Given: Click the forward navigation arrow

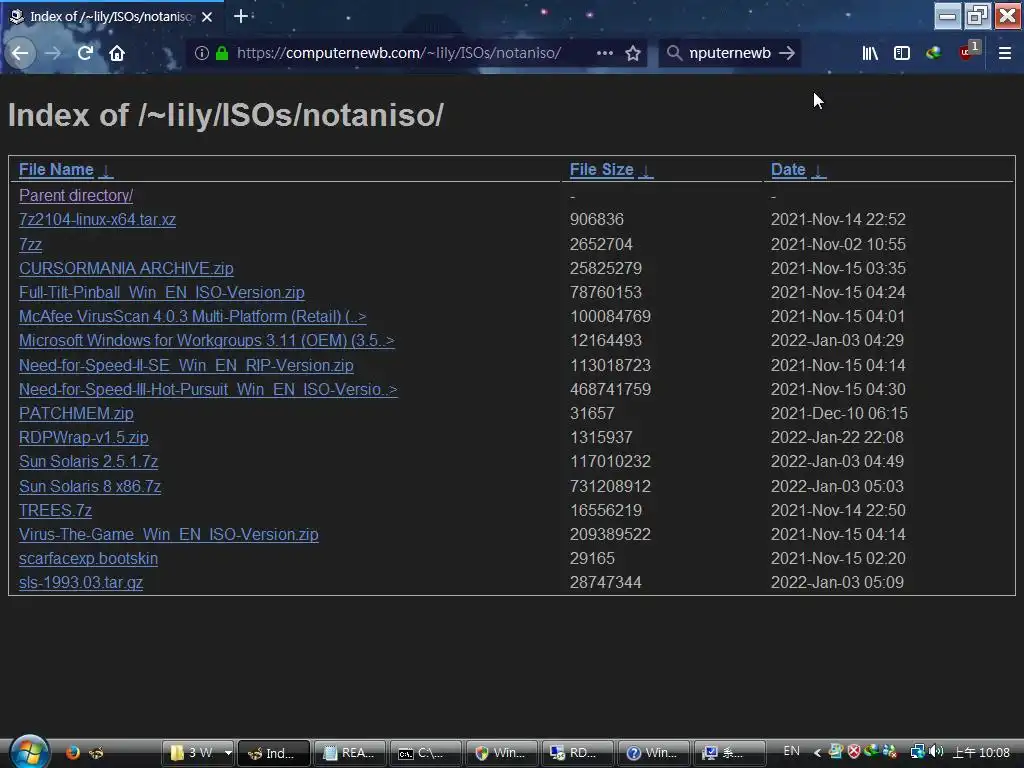Looking at the screenshot, I should click(x=53, y=53).
